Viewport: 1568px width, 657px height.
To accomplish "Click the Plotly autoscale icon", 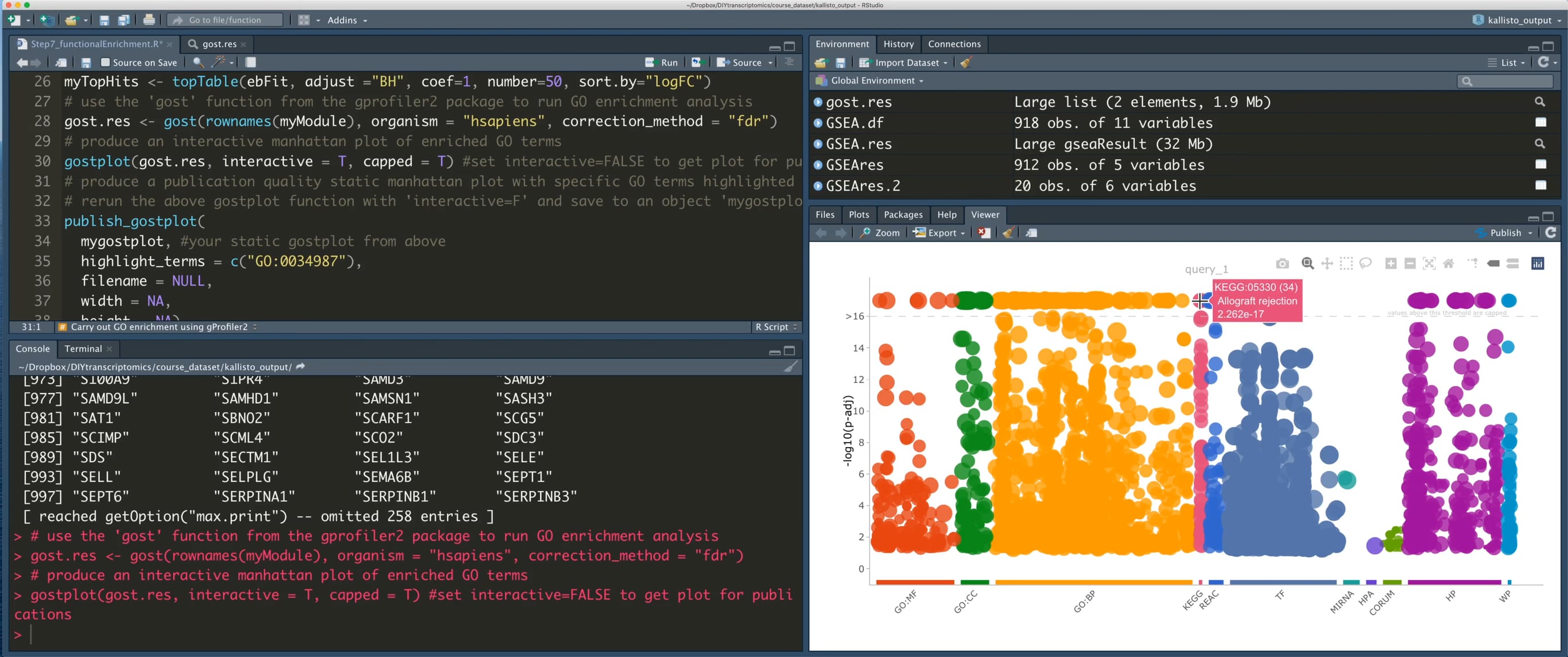I will tap(1429, 264).
